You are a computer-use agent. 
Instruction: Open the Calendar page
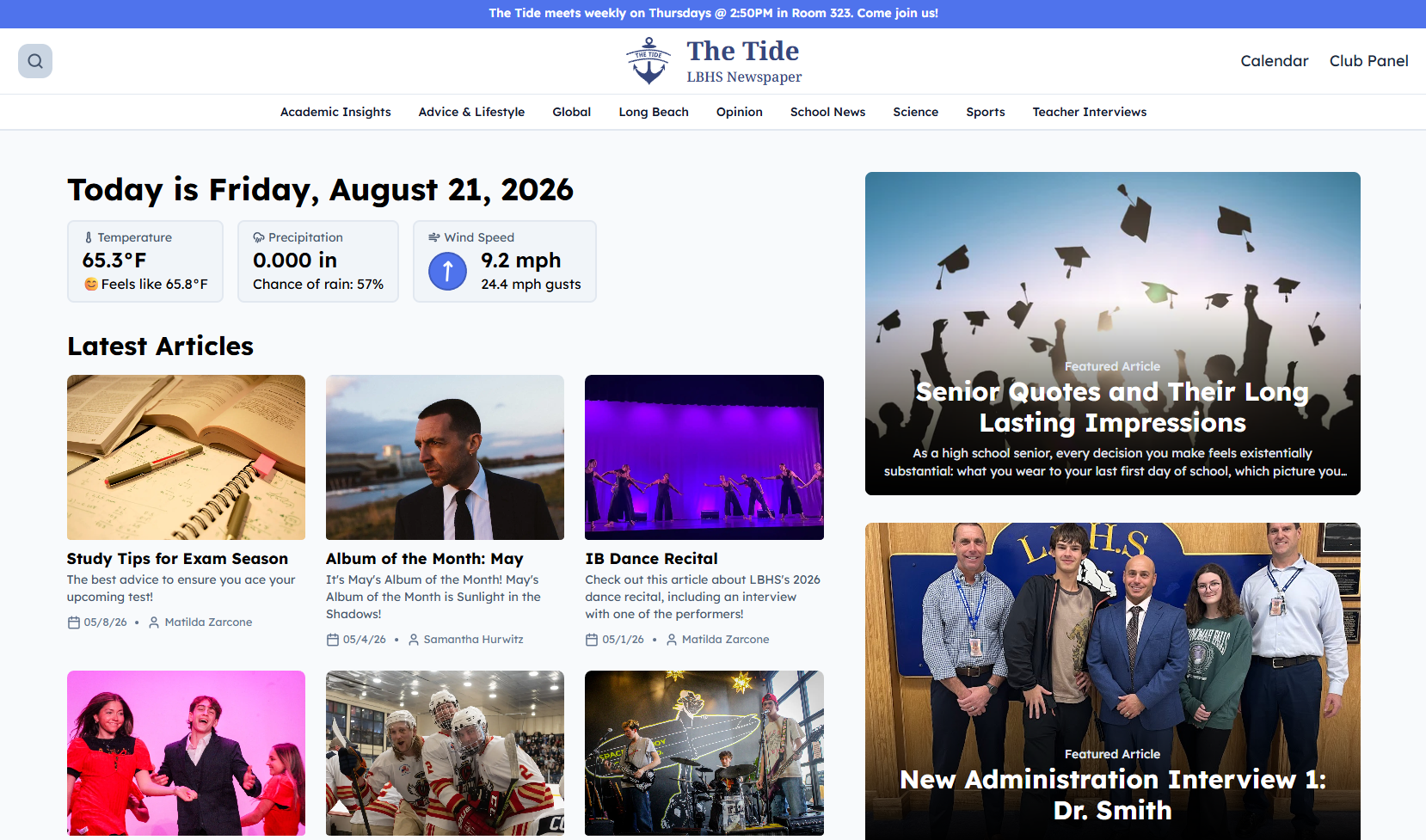[1275, 61]
